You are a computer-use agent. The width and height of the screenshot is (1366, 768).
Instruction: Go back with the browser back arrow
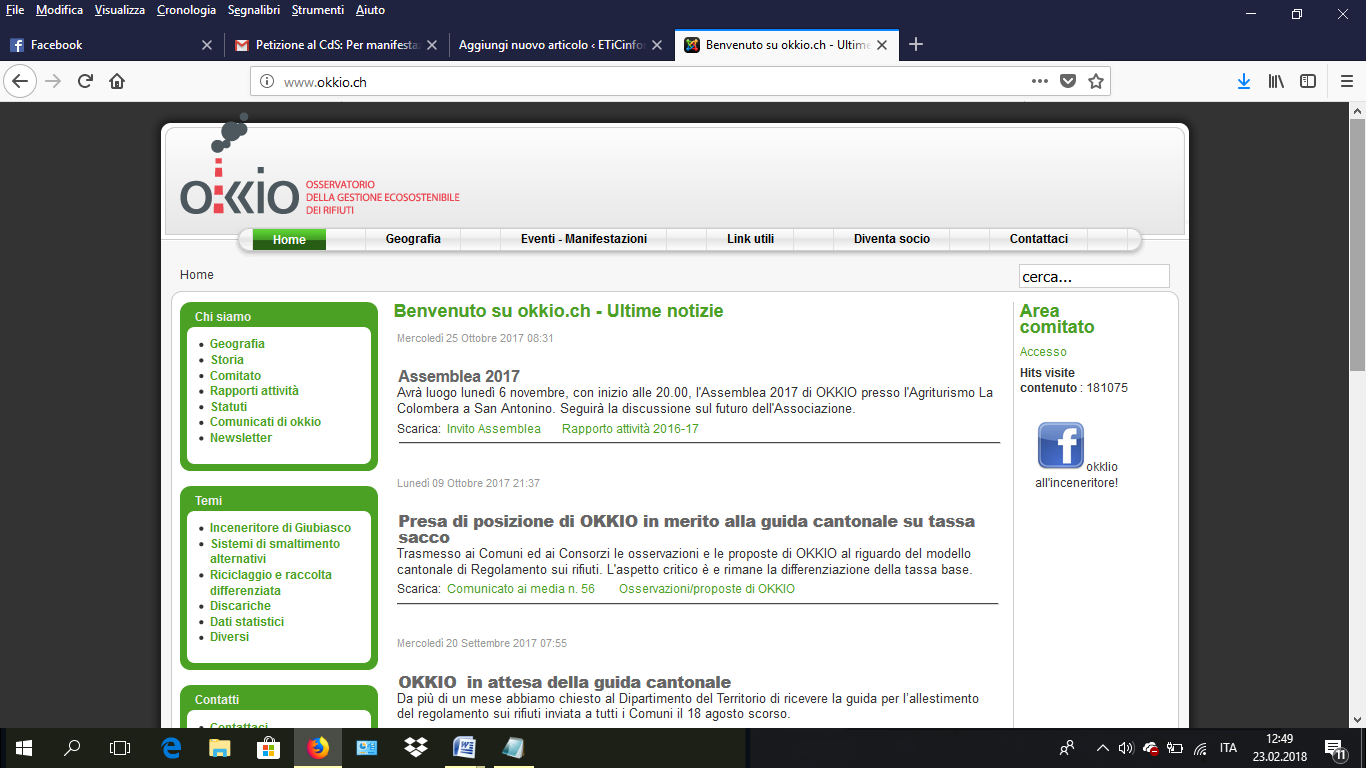tap(21, 81)
